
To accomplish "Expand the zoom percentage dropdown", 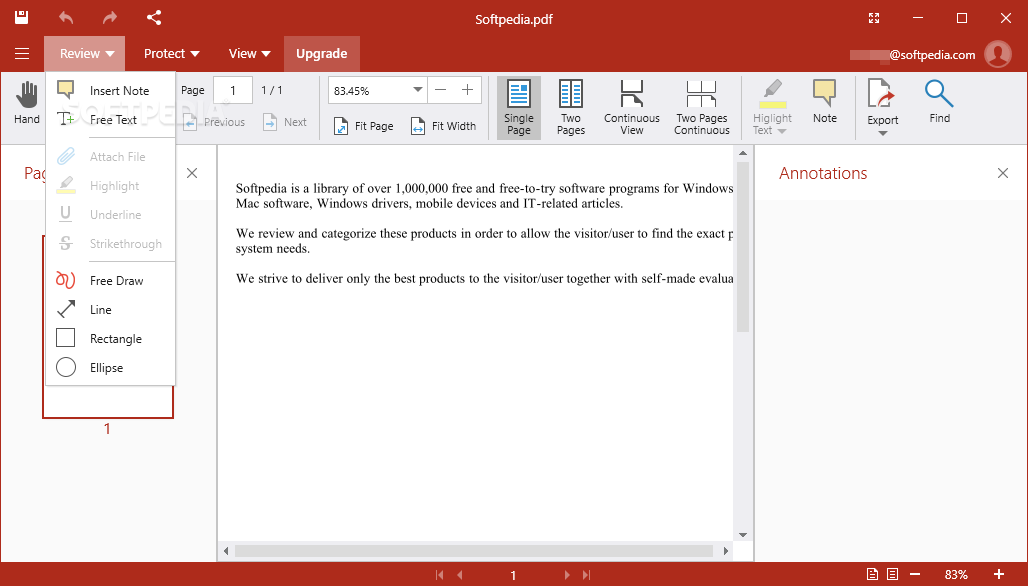I will pyautogui.click(x=418, y=90).
